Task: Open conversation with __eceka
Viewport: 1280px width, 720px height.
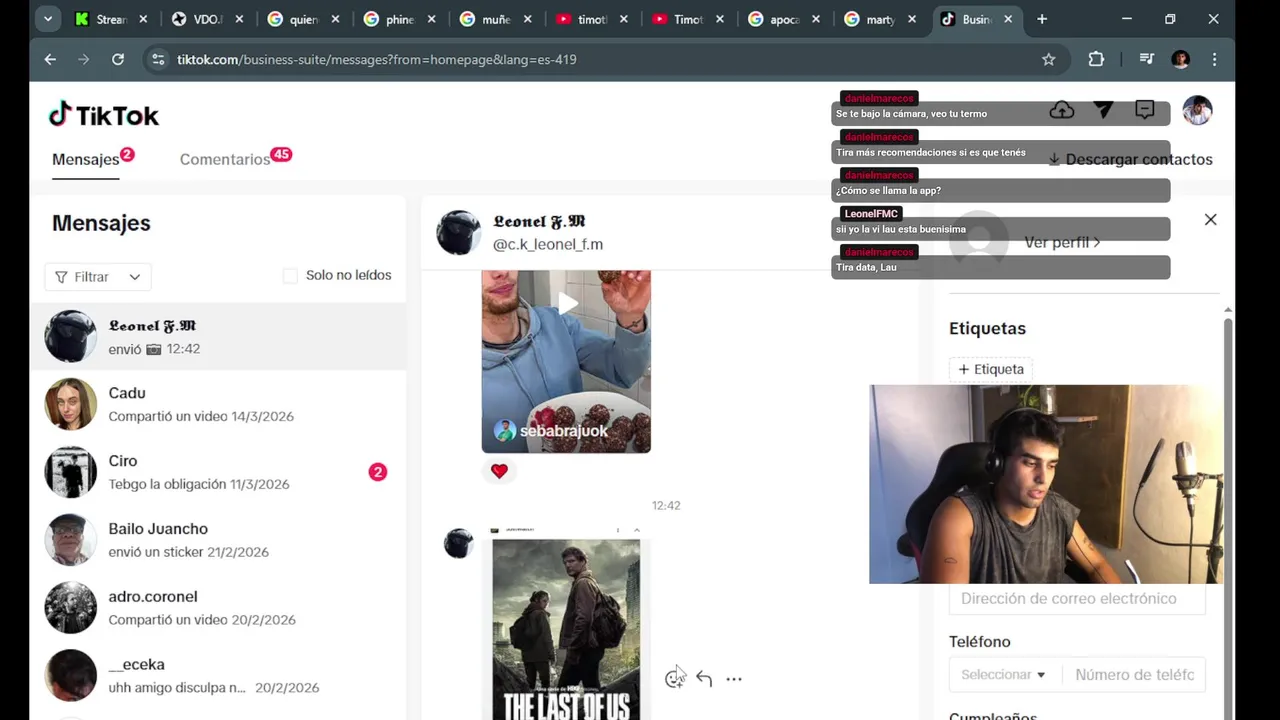Action: pyautogui.click(x=218, y=676)
